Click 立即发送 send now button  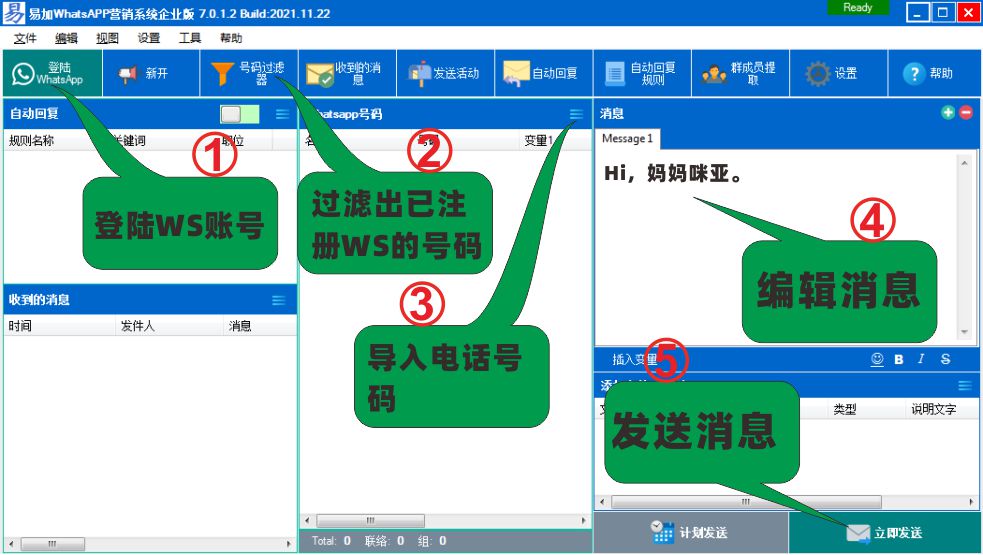(885, 532)
